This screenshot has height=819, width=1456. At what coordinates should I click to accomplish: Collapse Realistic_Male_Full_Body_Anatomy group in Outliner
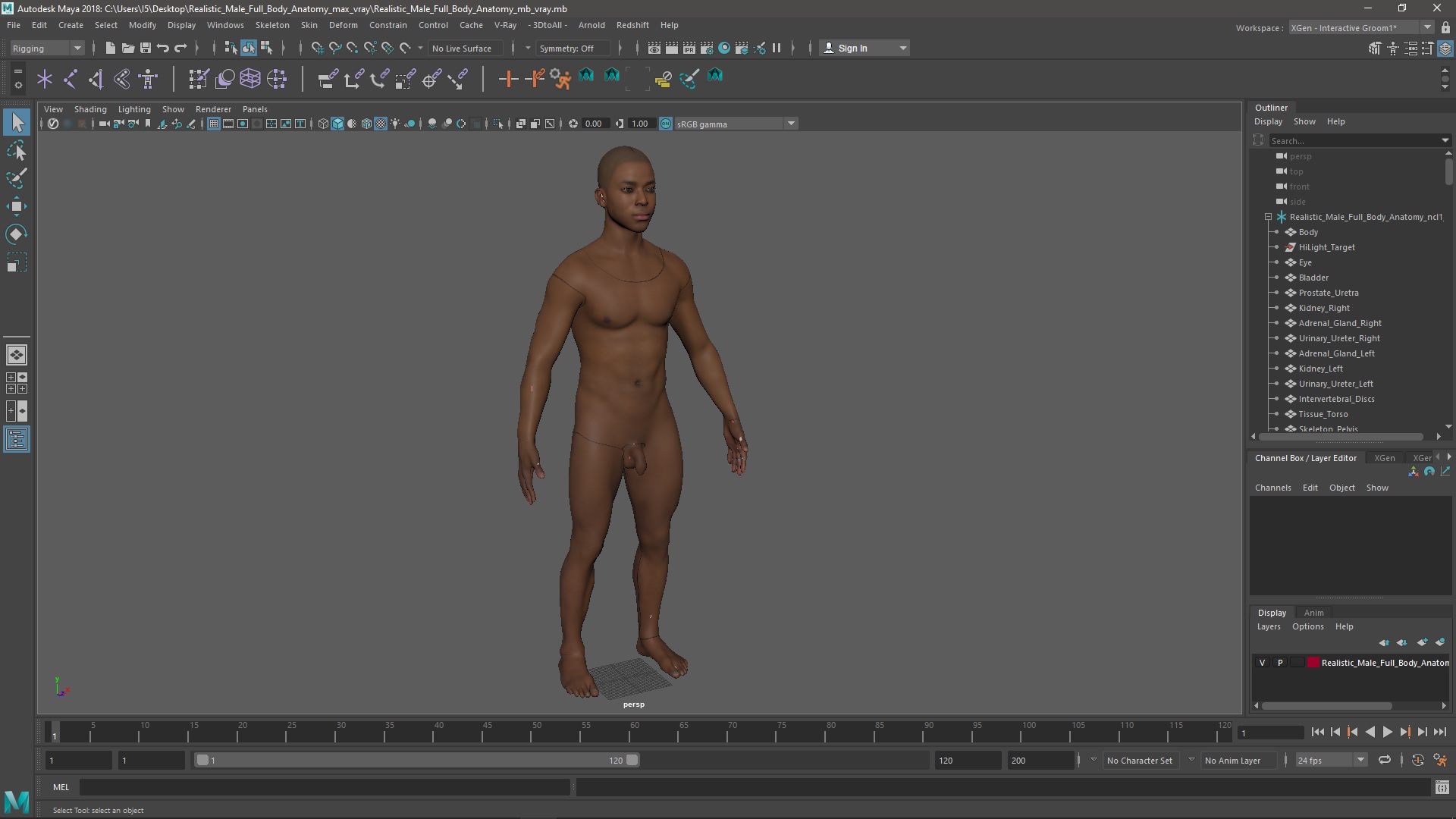pos(1268,217)
